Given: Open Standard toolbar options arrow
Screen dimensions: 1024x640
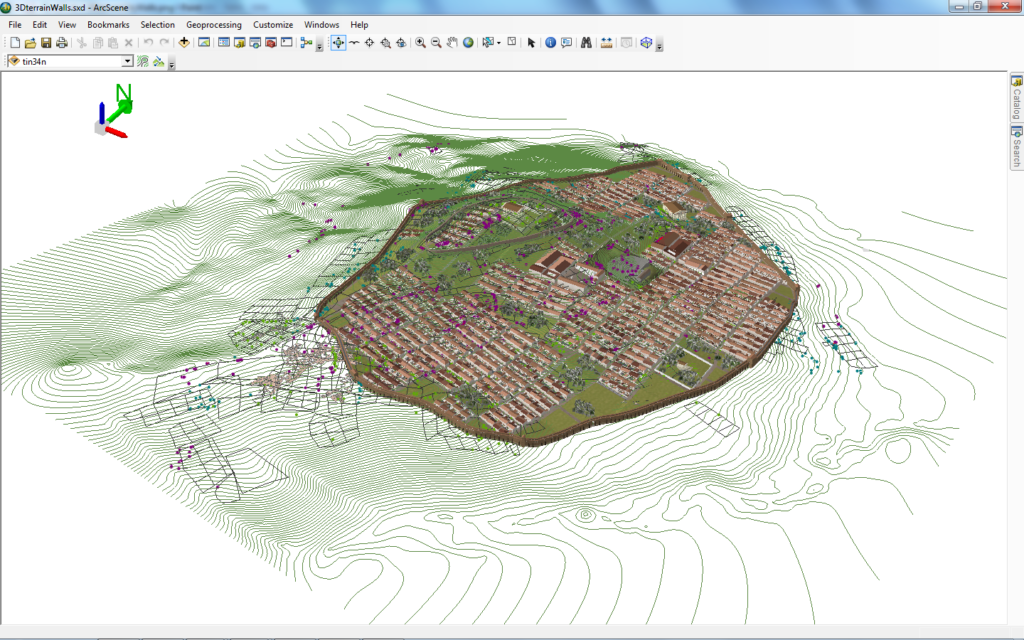Looking at the screenshot, I should pyautogui.click(x=319, y=45).
